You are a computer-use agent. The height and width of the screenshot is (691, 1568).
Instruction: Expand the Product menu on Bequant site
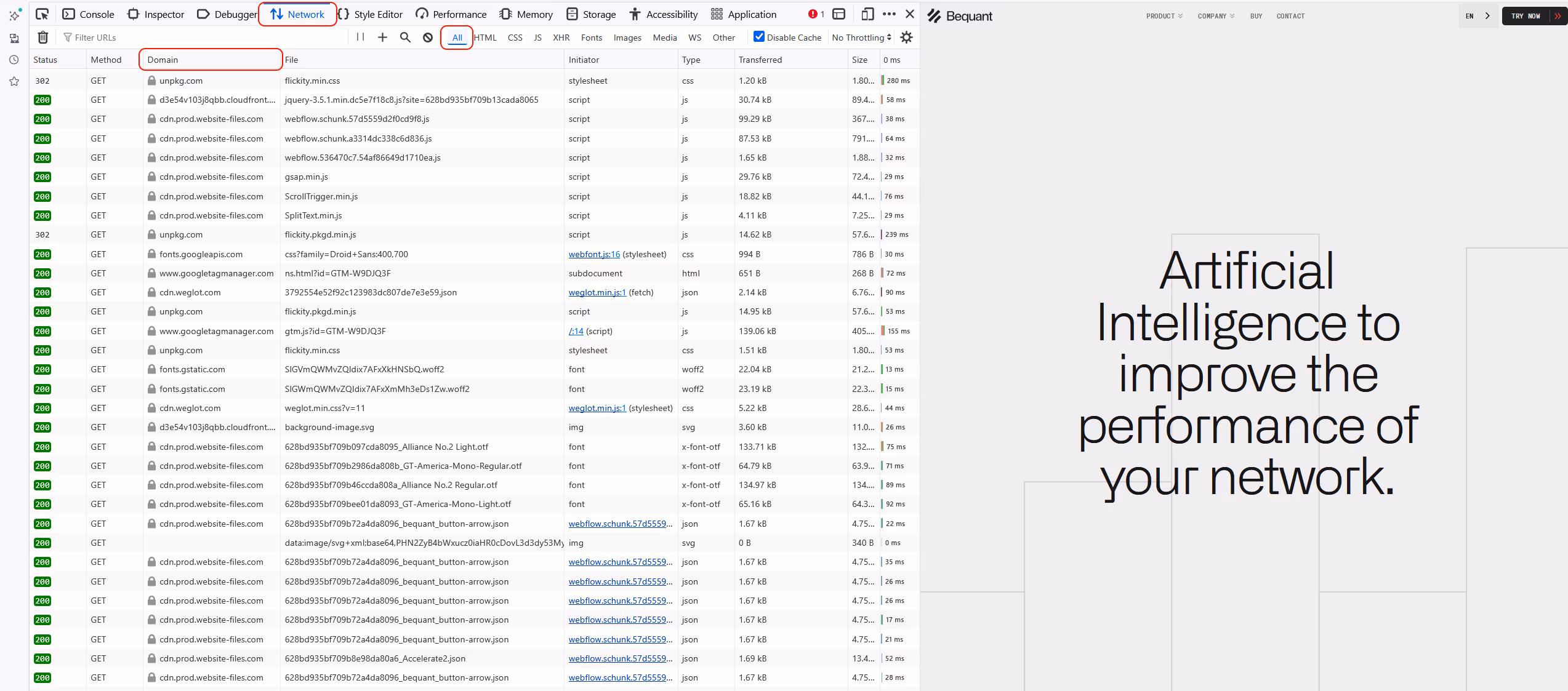(x=1164, y=16)
